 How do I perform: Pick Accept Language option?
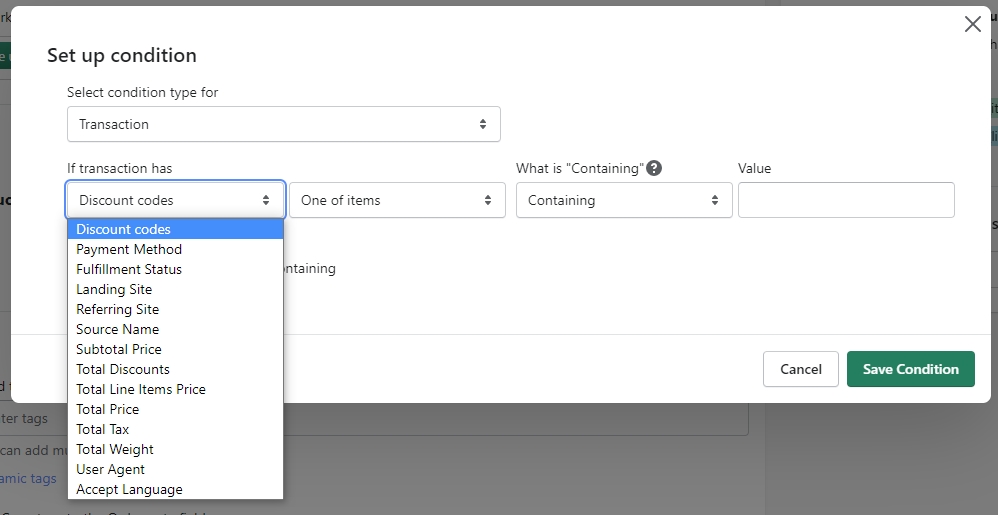pyautogui.click(x=129, y=489)
